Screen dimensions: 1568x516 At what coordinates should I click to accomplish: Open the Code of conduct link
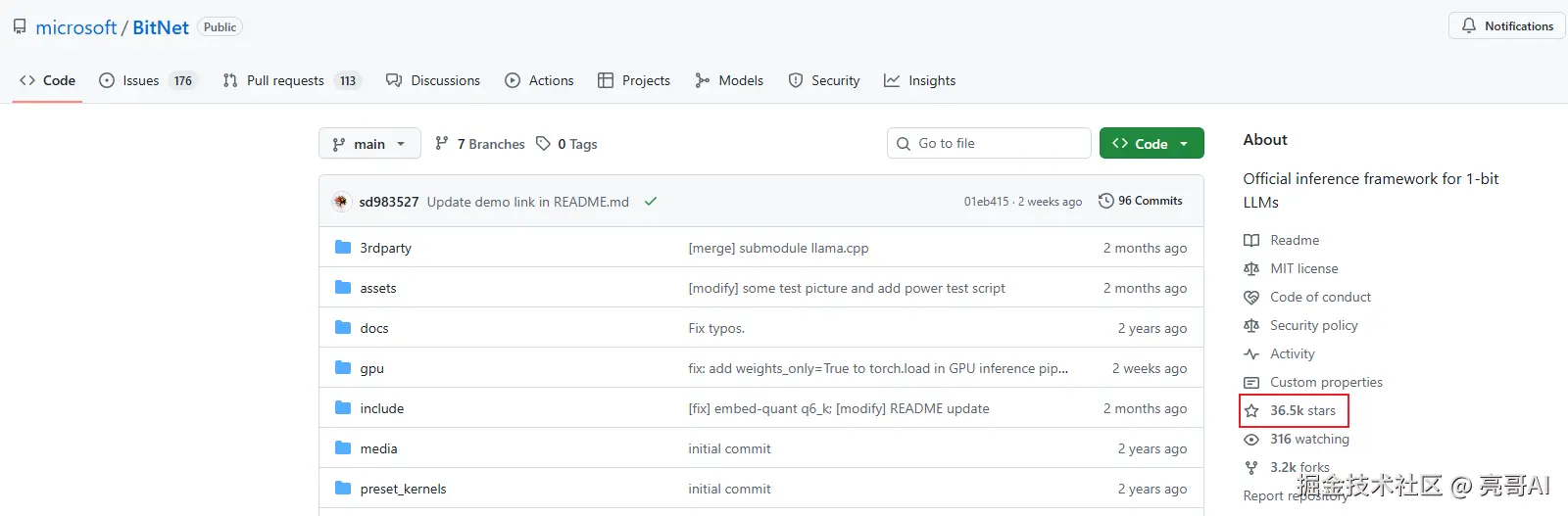tap(1320, 298)
